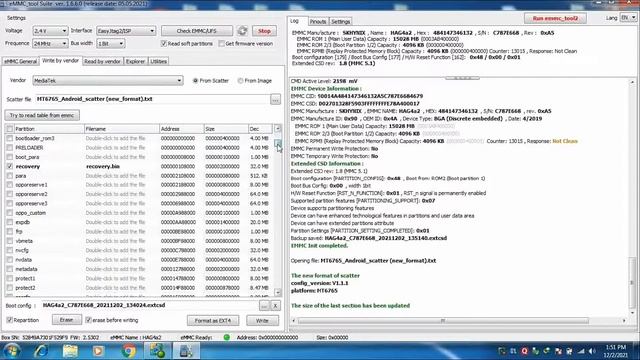Check the boot_para partition checkbox
The height and width of the screenshot is (360, 640).
9,157
